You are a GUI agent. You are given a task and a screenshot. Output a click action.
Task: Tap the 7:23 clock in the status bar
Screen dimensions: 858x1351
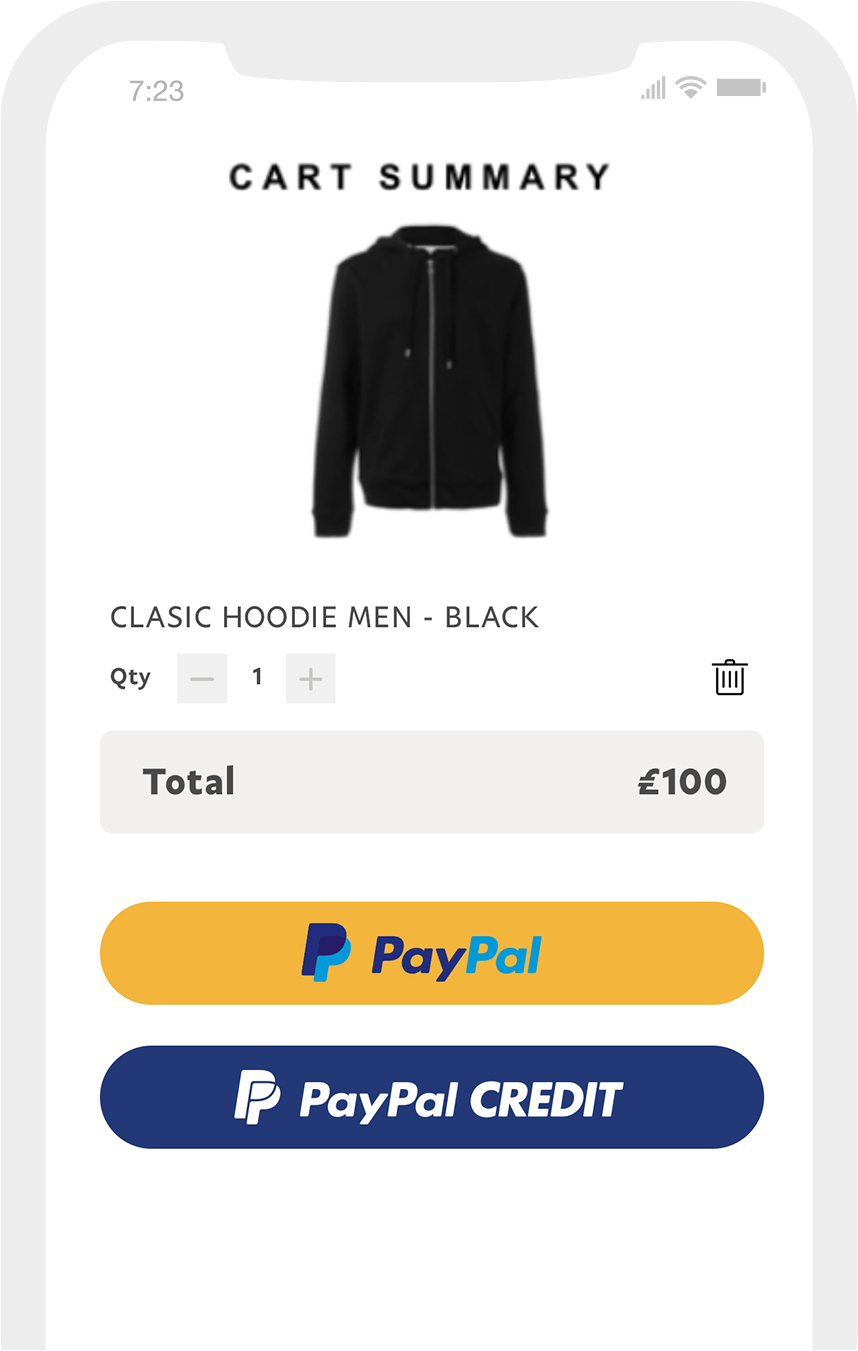[x=157, y=91]
